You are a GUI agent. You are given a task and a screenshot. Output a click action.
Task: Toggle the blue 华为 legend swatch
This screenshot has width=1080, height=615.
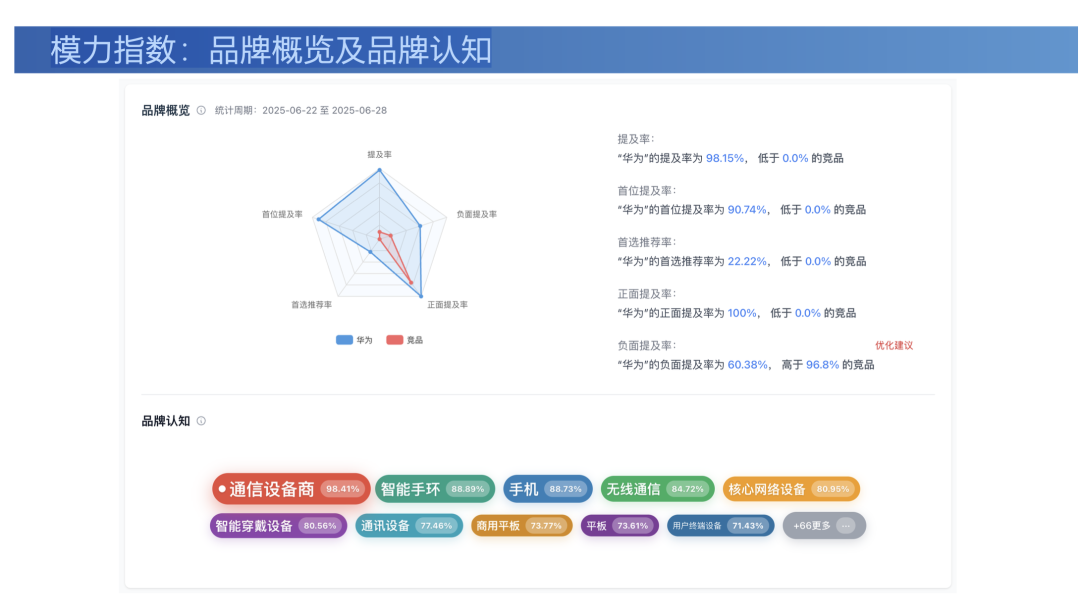[x=344, y=340]
